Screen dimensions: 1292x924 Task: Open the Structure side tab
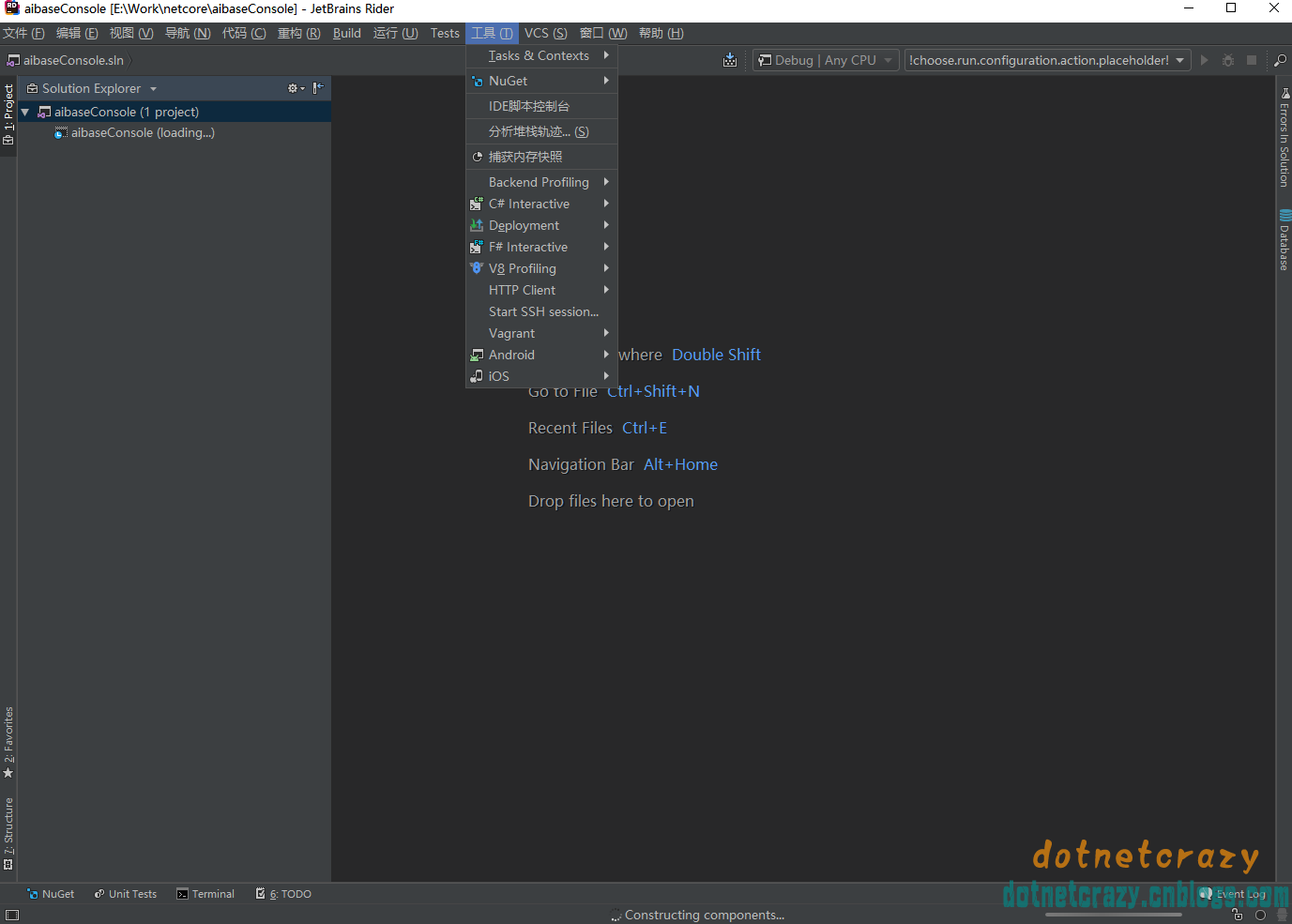pos(8,834)
